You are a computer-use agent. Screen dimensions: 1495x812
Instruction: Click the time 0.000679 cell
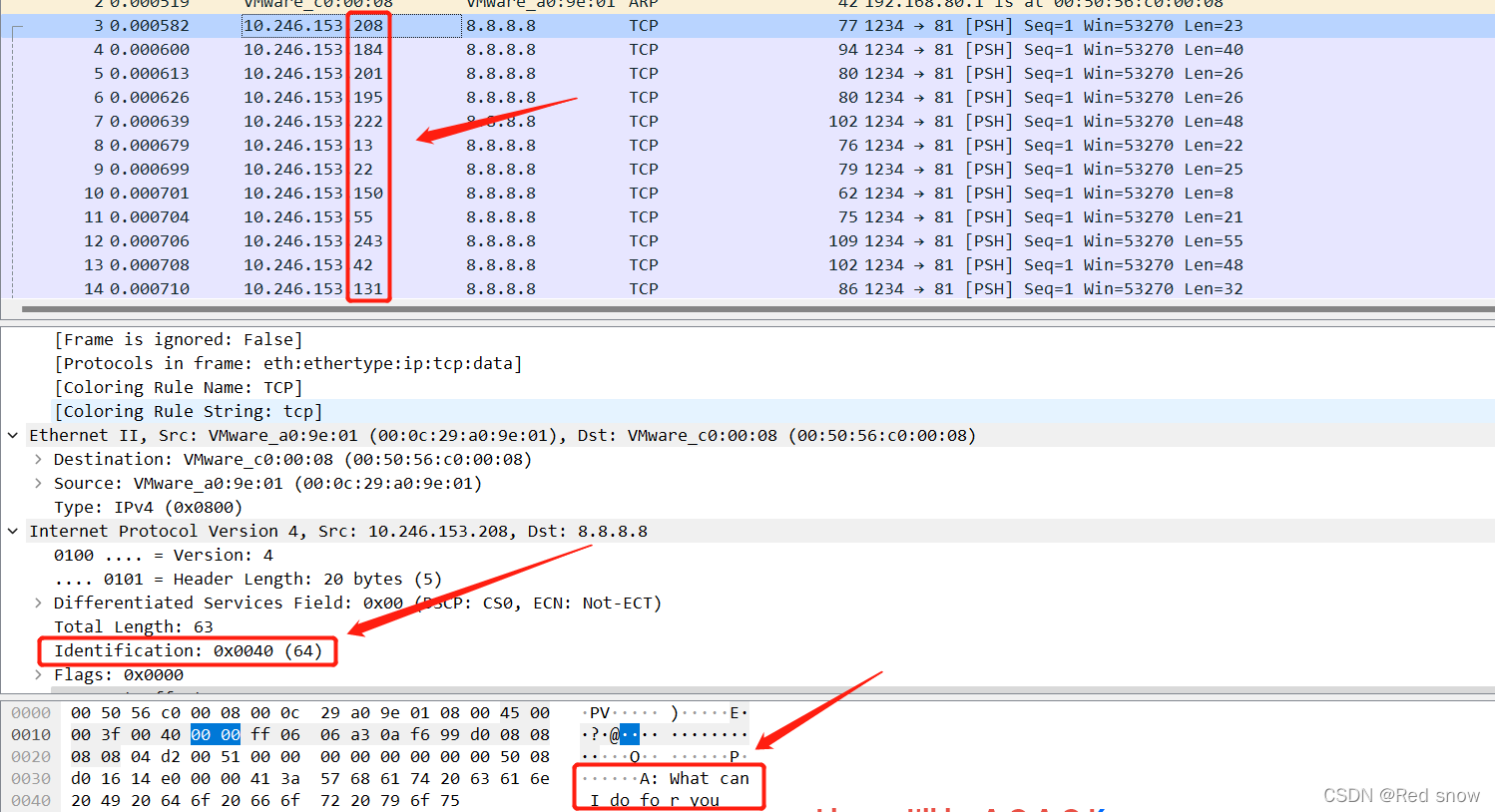click(x=150, y=146)
